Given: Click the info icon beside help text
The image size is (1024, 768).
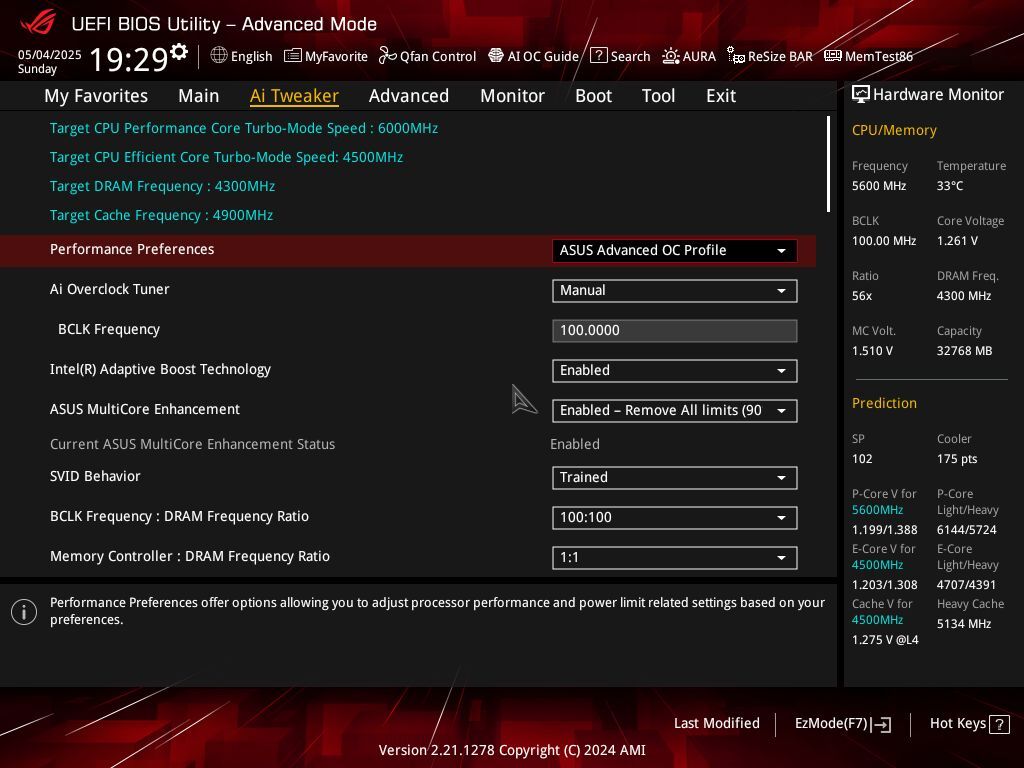Looking at the screenshot, I should click(x=24, y=612).
